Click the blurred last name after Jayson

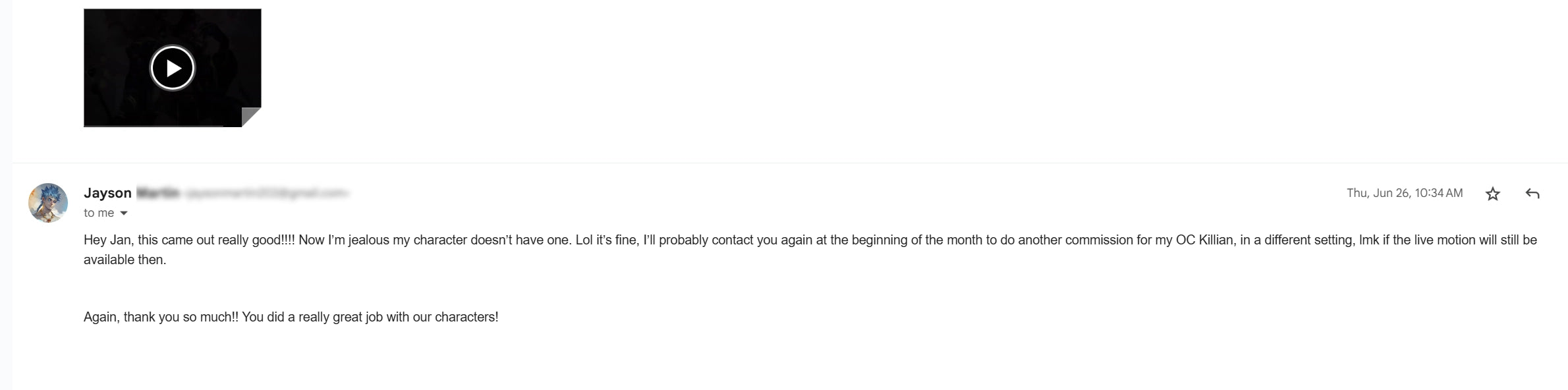tap(158, 193)
